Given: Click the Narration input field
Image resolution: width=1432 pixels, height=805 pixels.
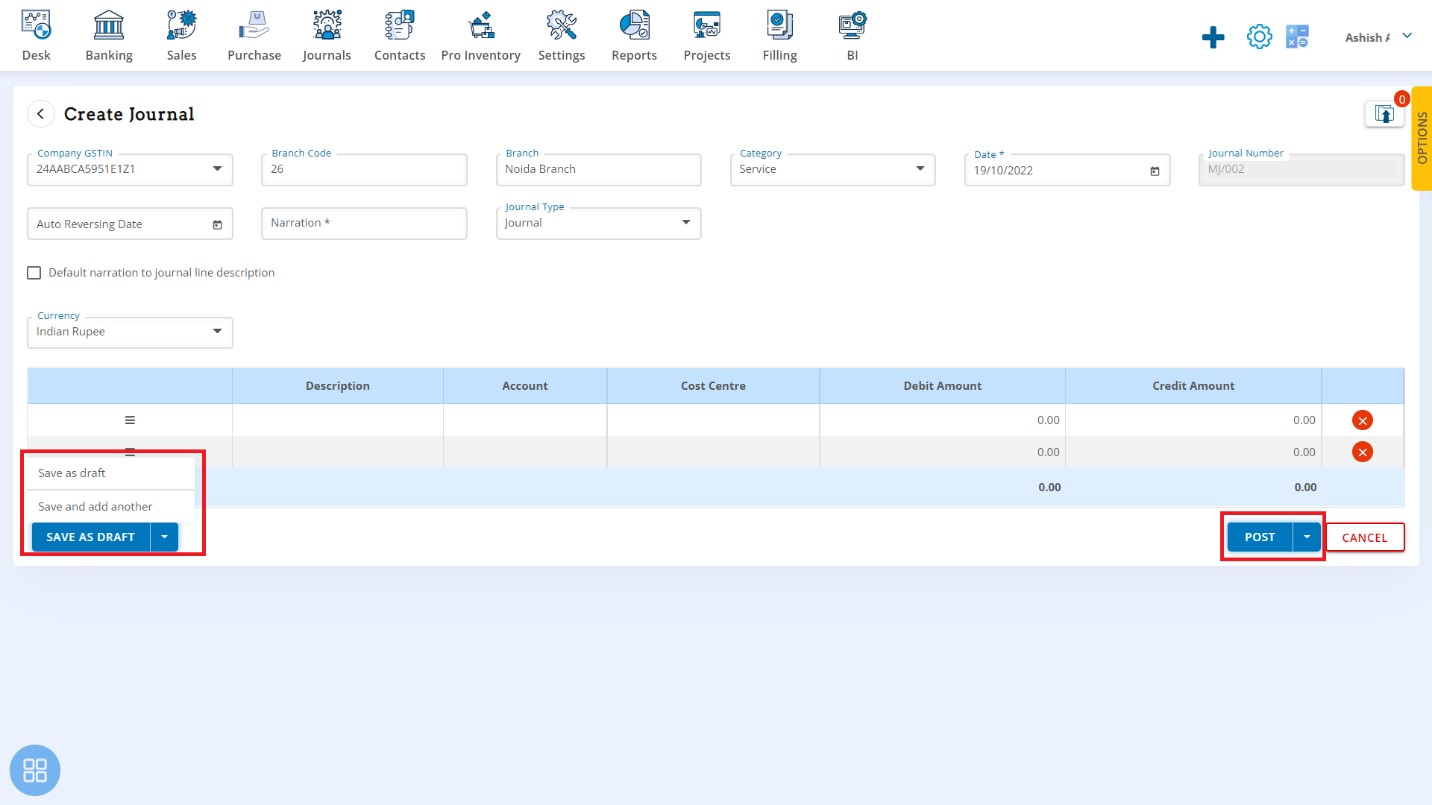Looking at the screenshot, I should pyautogui.click(x=364, y=223).
